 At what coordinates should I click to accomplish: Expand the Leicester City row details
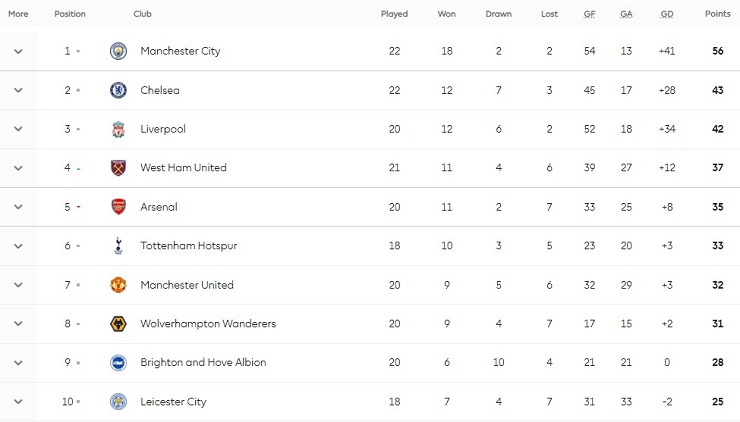pyautogui.click(x=18, y=402)
